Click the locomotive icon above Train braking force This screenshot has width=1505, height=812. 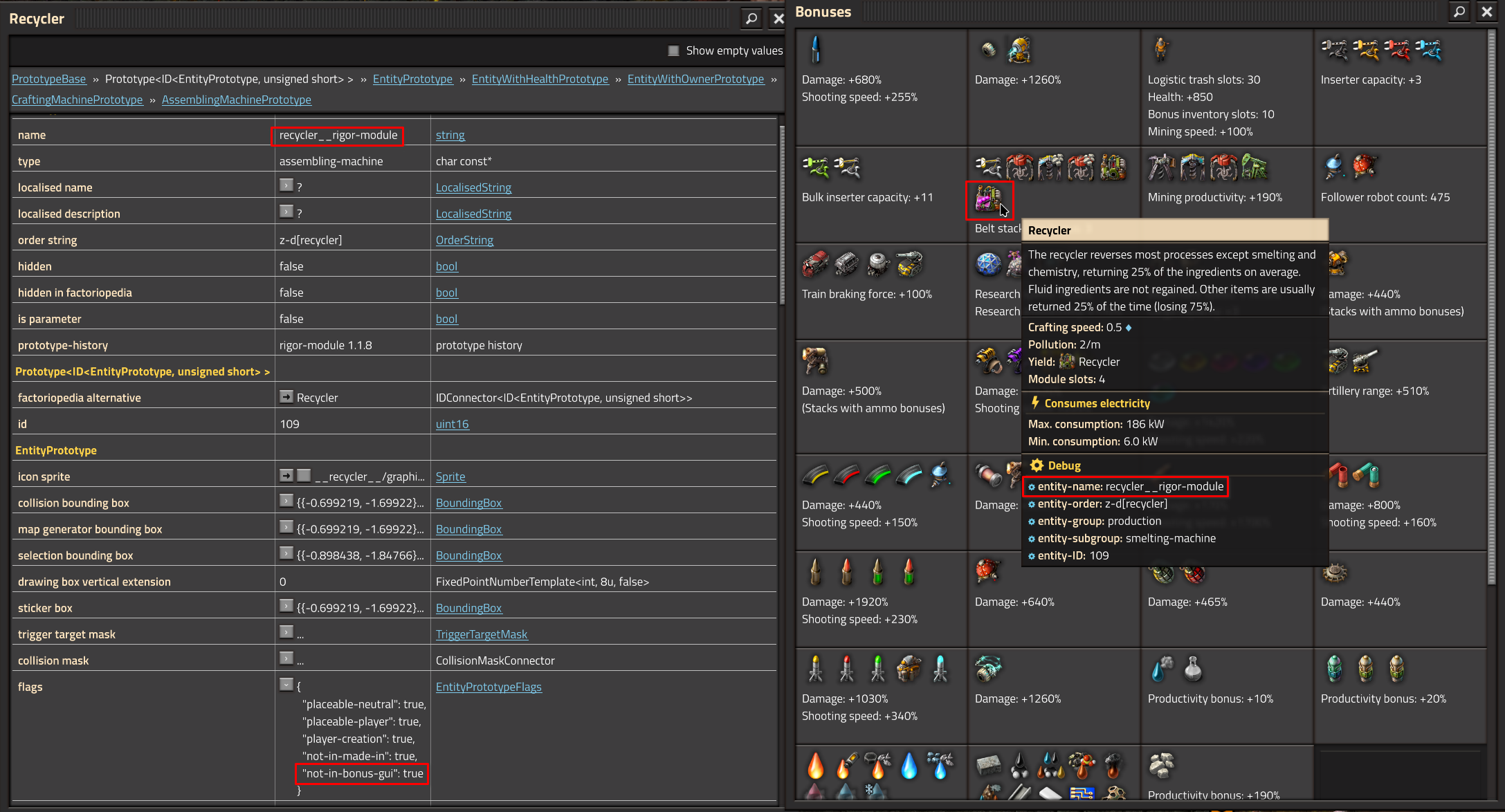(816, 264)
